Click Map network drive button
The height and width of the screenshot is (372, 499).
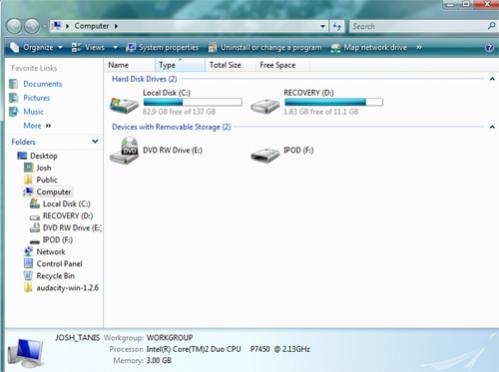(369, 48)
